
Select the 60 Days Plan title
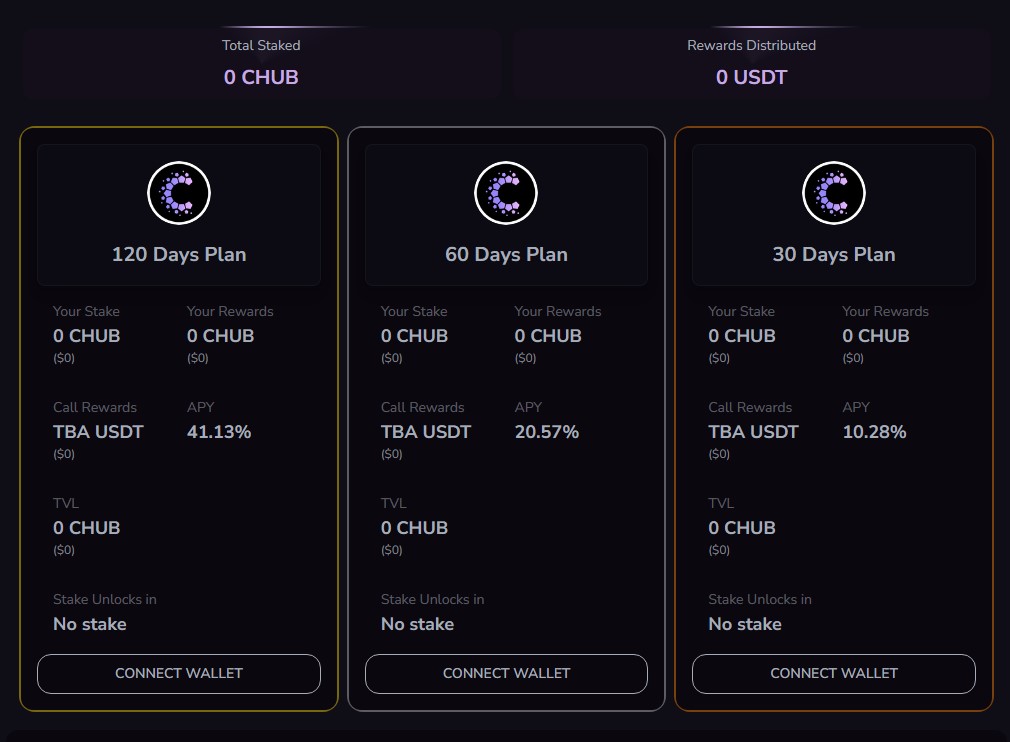pos(506,254)
